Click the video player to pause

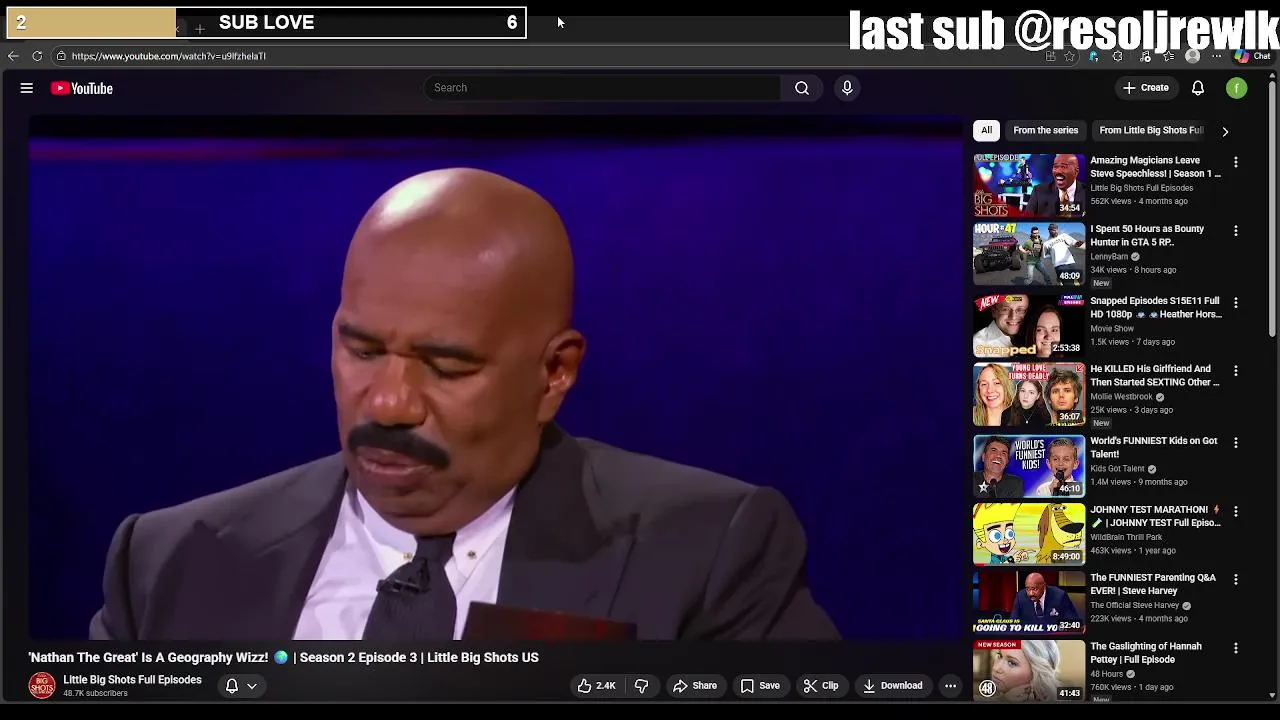[496, 378]
